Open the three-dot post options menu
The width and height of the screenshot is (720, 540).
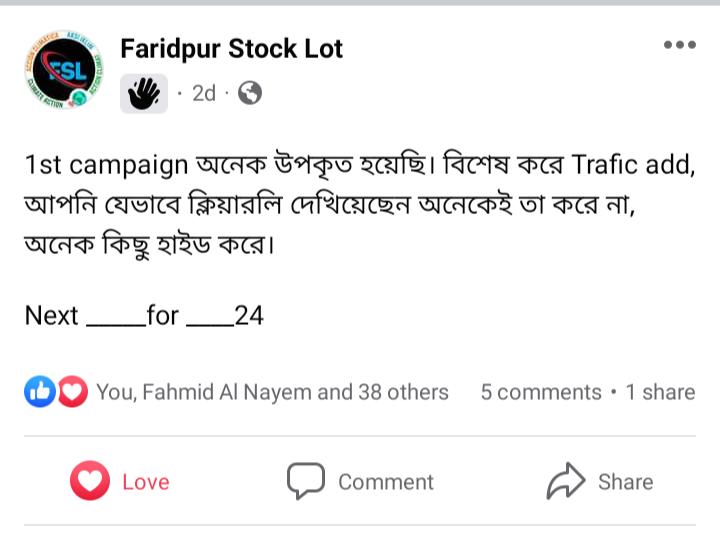click(x=680, y=45)
